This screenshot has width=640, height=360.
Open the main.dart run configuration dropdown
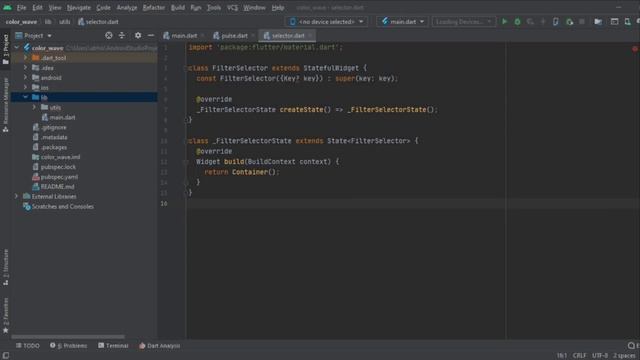[402, 22]
